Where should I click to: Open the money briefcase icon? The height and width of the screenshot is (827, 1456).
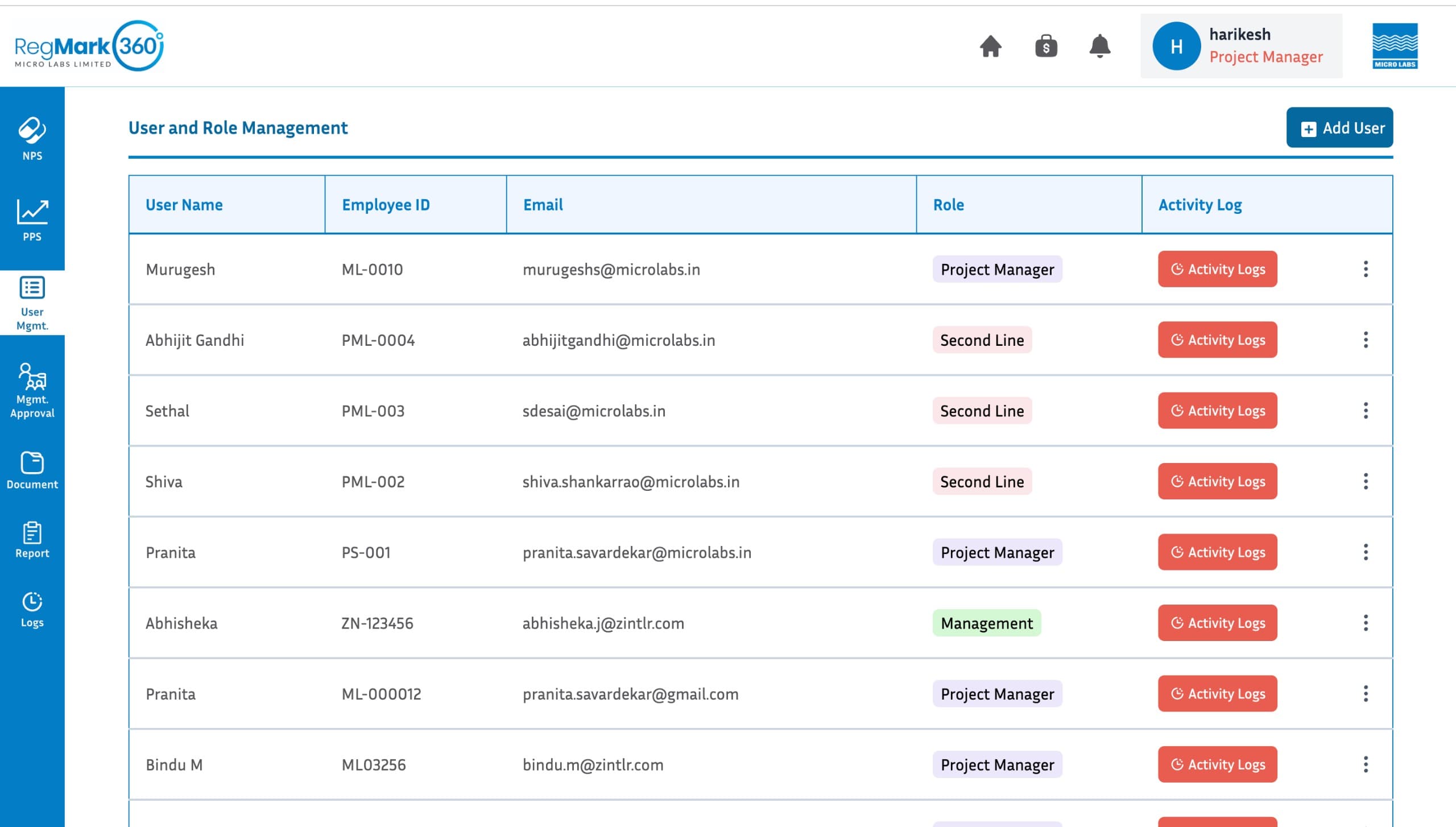[1045, 46]
